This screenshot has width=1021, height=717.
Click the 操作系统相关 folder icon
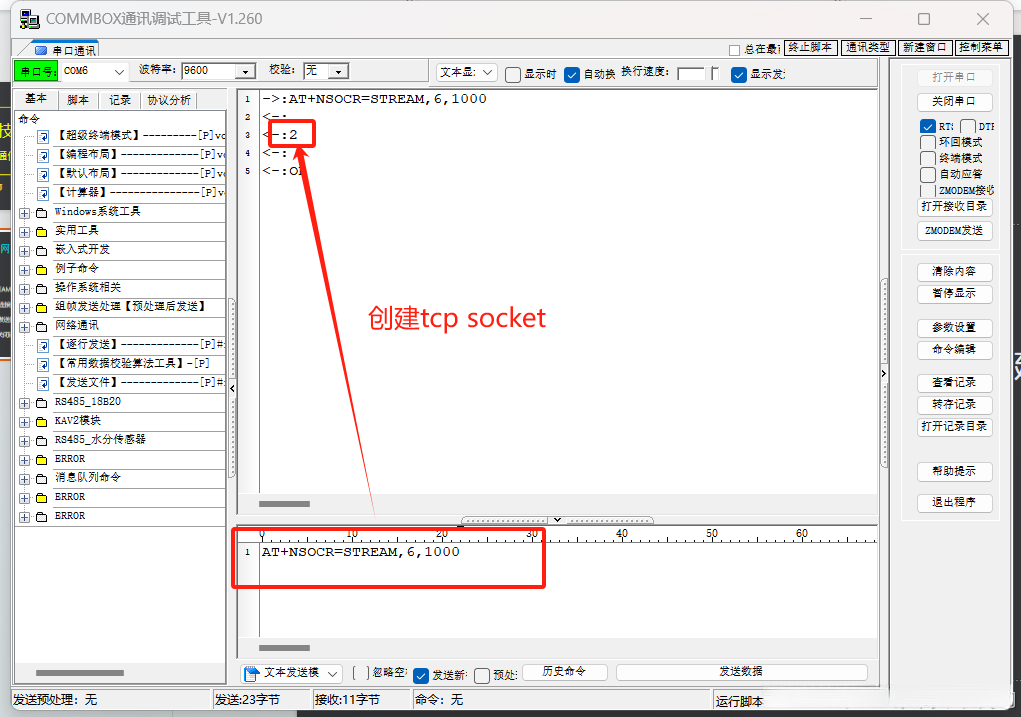click(42, 288)
